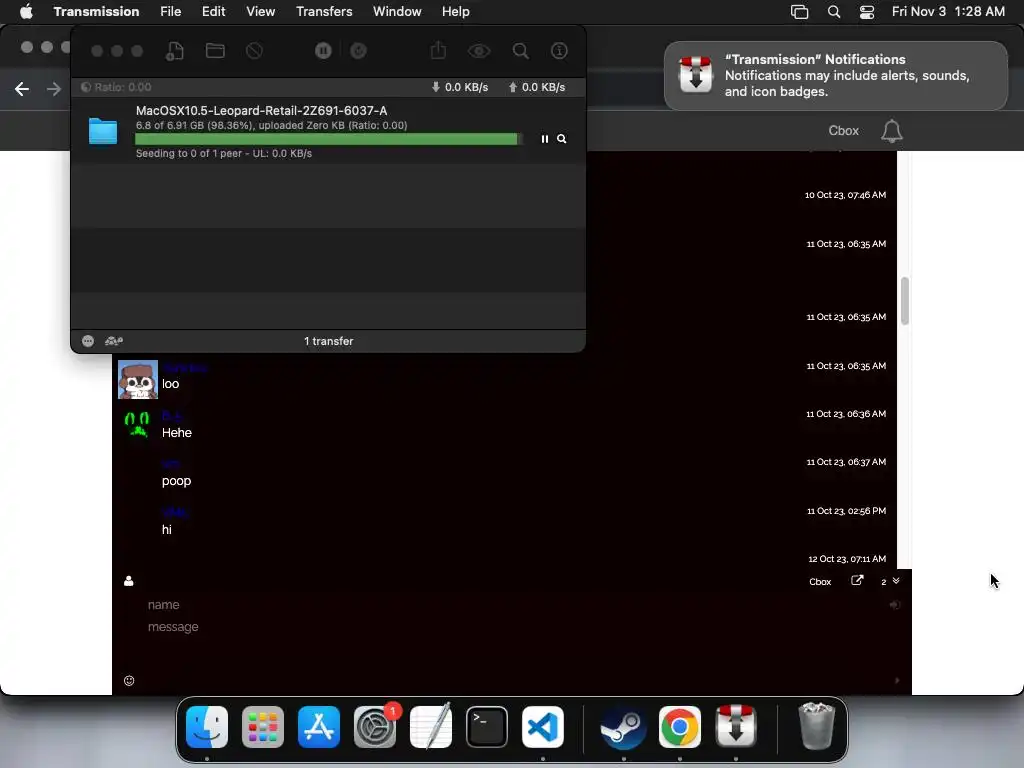This screenshot has width=1024, height=768.
Task: Open Launchpad from the Dock
Action: click(x=263, y=727)
